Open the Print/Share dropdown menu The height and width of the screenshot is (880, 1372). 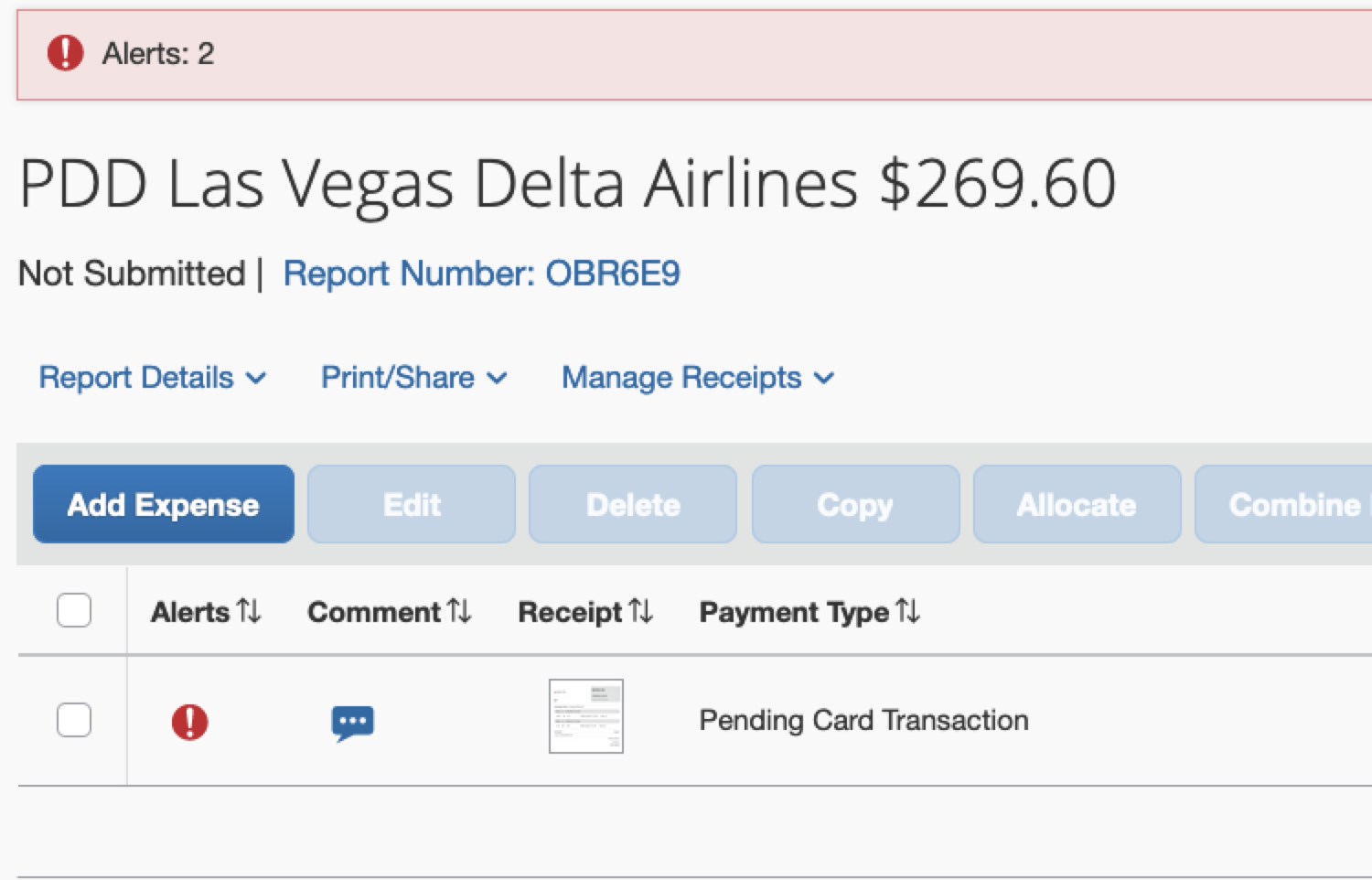click(414, 378)
